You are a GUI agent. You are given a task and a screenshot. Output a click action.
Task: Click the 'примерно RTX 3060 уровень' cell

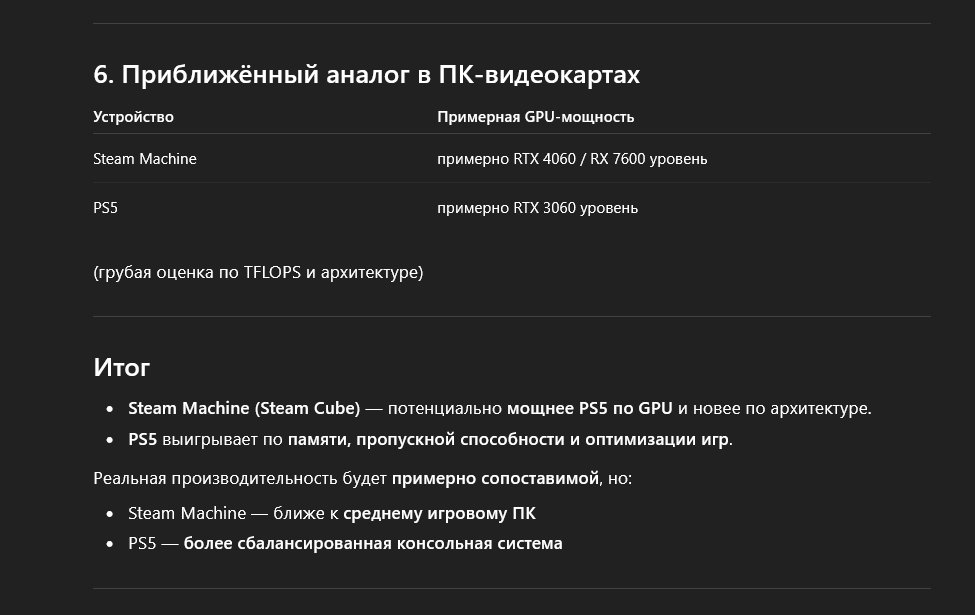click(x=537, y=208)
